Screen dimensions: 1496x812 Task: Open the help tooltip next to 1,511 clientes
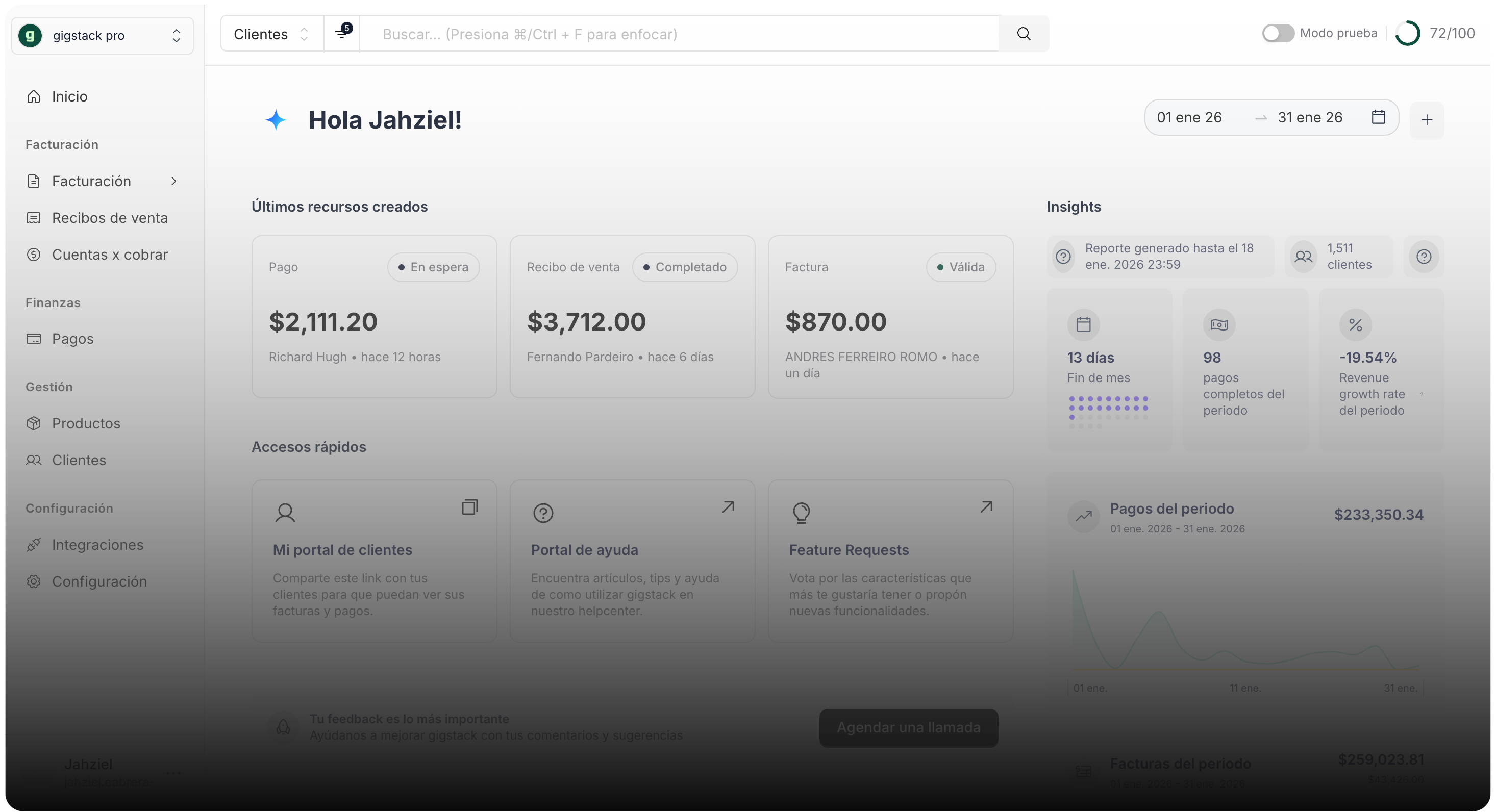[x=1424, y=257]
